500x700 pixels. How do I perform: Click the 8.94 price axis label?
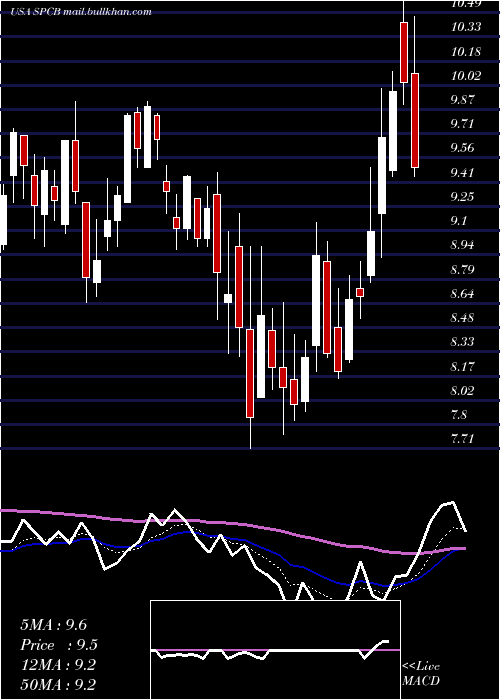[x=462, y=245]
